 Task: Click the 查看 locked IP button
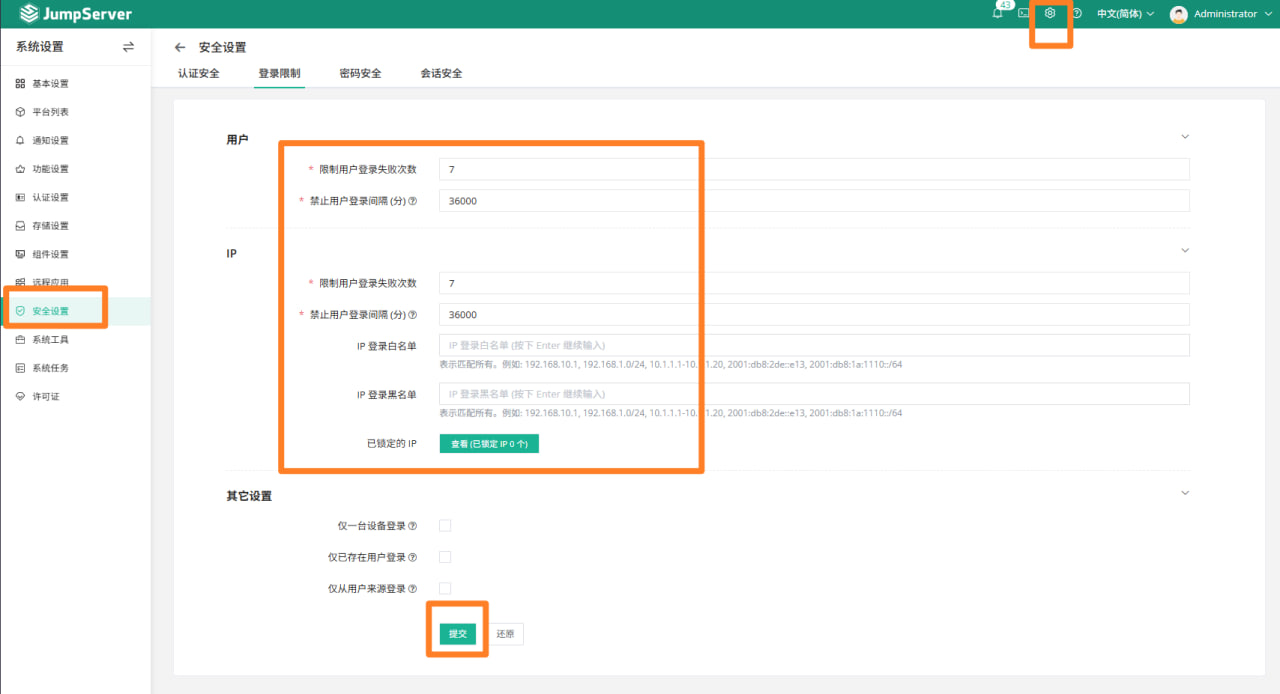point(489,444)
